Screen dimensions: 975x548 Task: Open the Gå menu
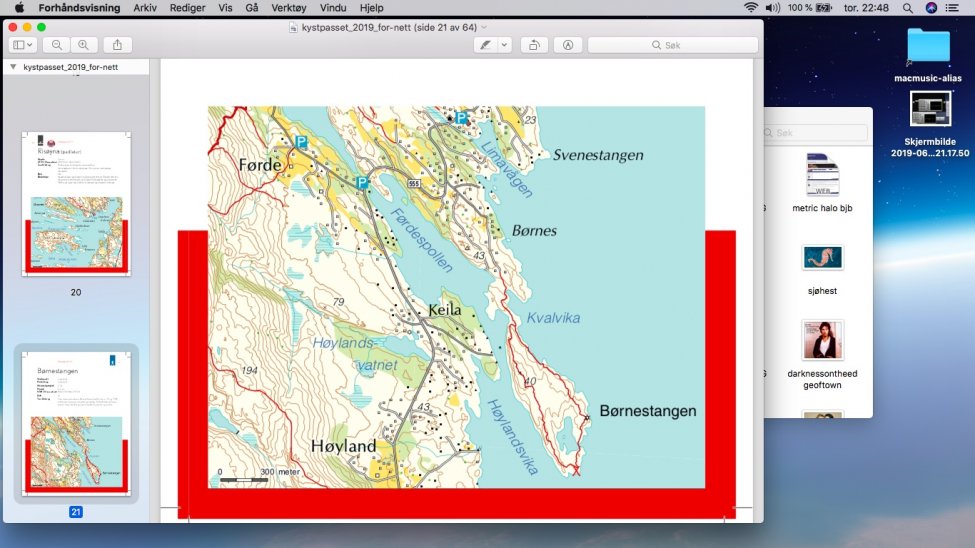(252, 7)
